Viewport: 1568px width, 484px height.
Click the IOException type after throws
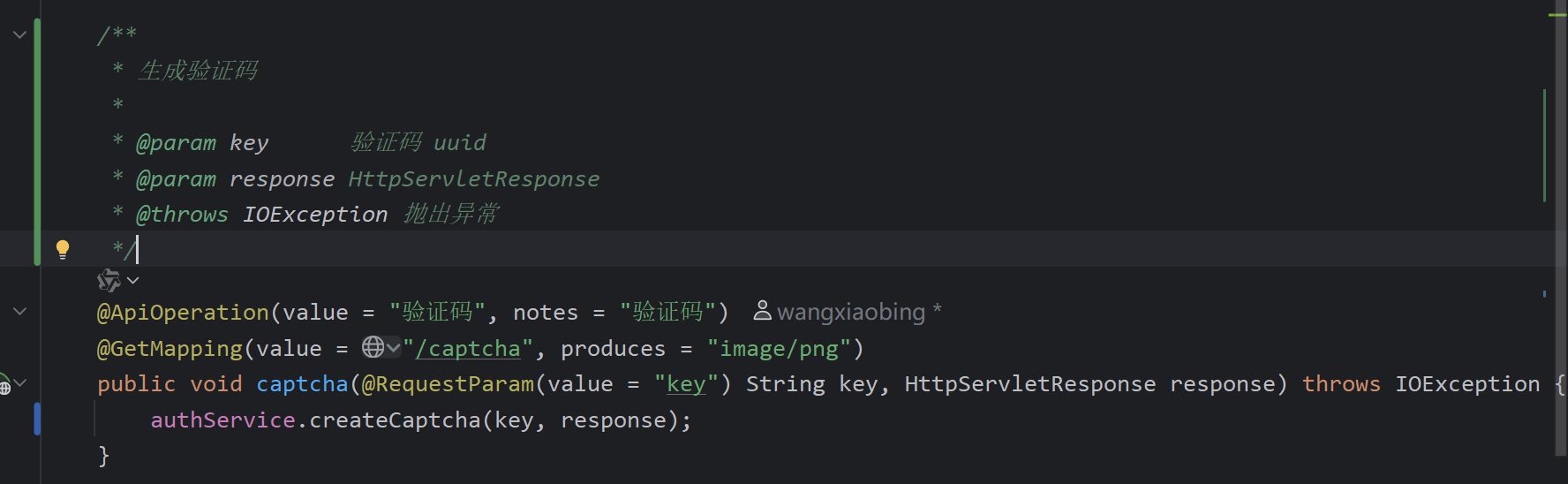[1467, 384]
